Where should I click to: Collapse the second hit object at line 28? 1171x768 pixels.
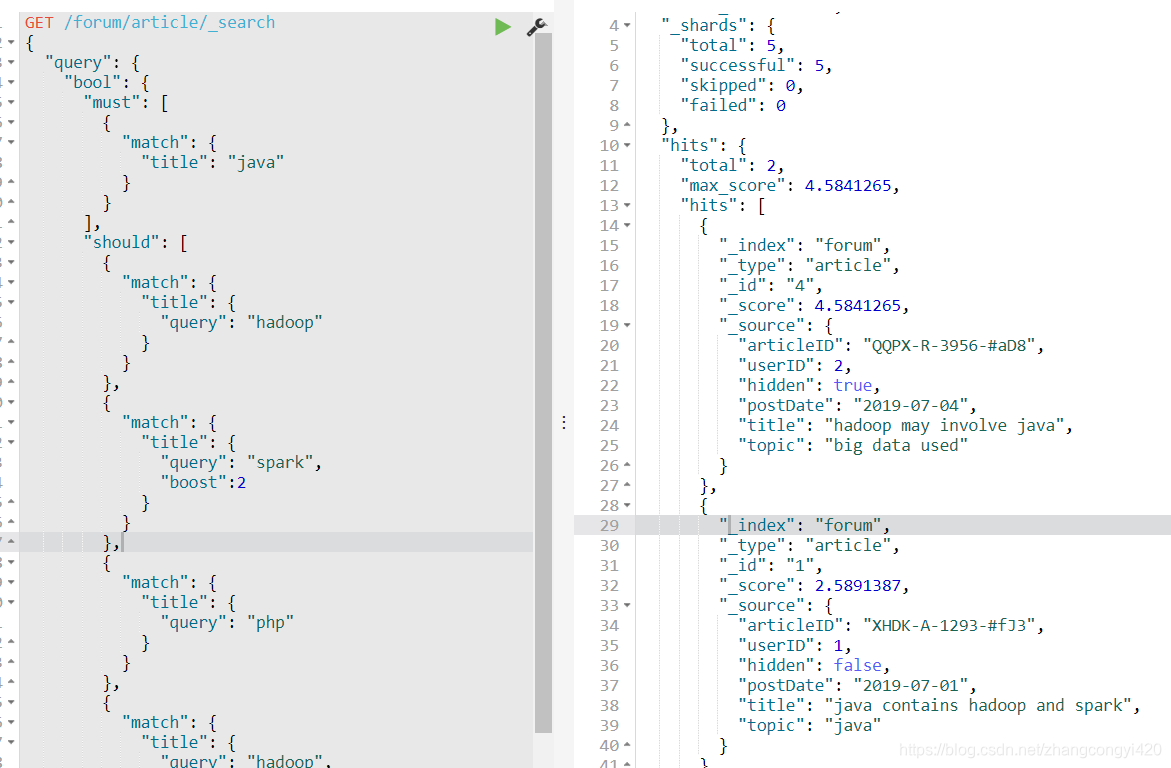[629, 505]
